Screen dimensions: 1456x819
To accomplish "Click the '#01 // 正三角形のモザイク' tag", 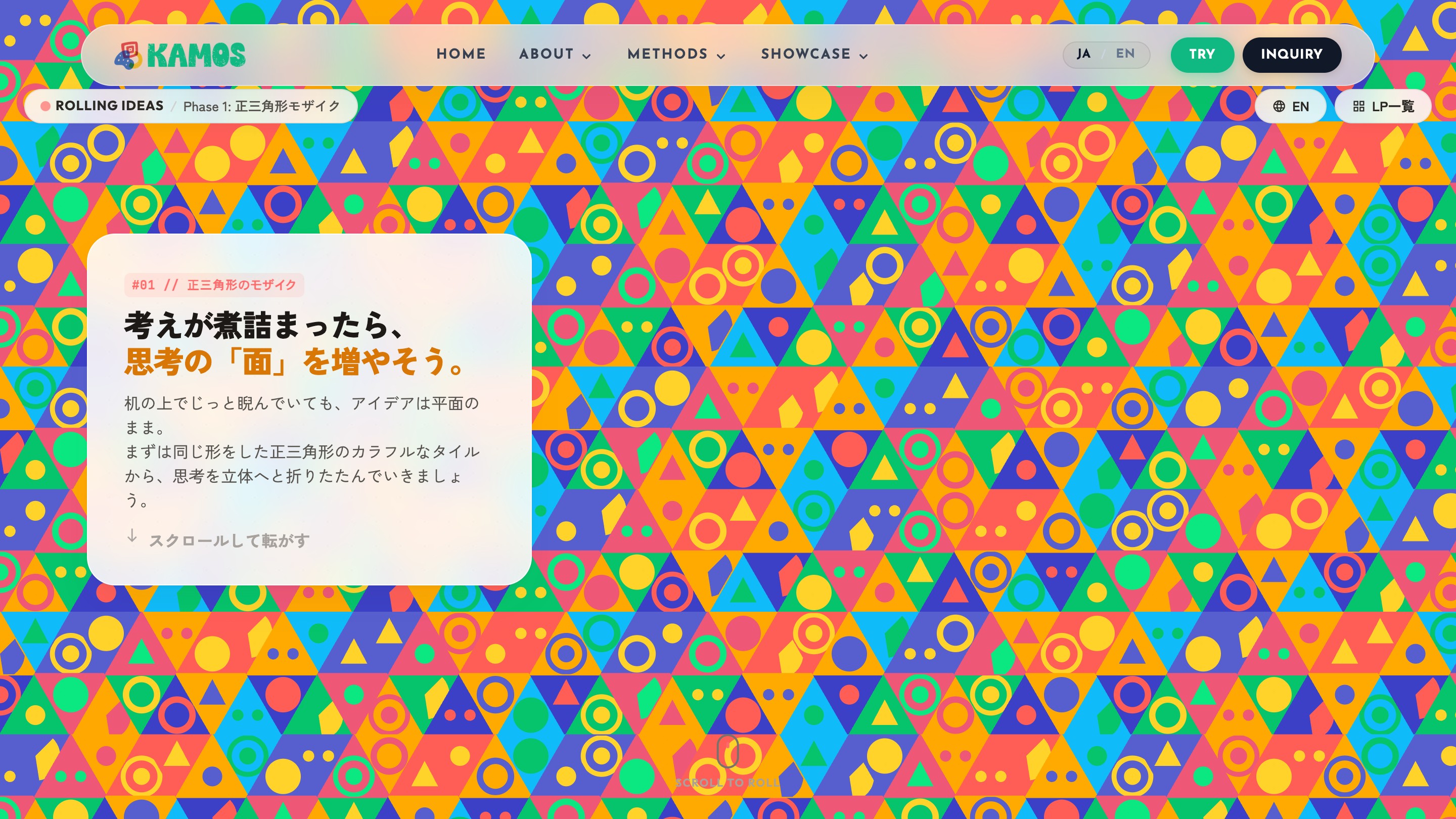I will click(x=214, y=285).
